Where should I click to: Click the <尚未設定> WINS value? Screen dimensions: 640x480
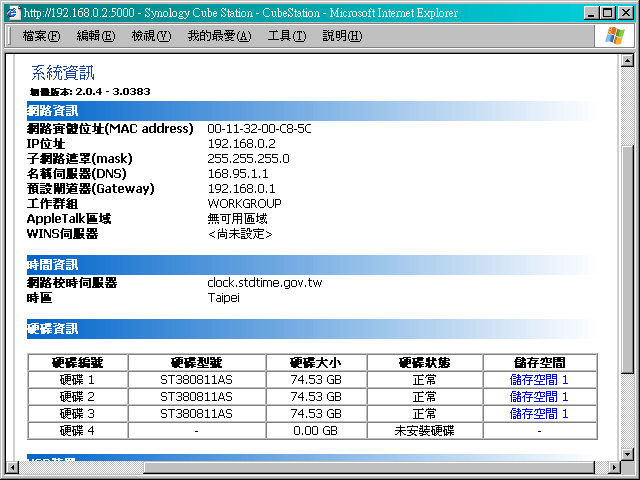point(240,234)
